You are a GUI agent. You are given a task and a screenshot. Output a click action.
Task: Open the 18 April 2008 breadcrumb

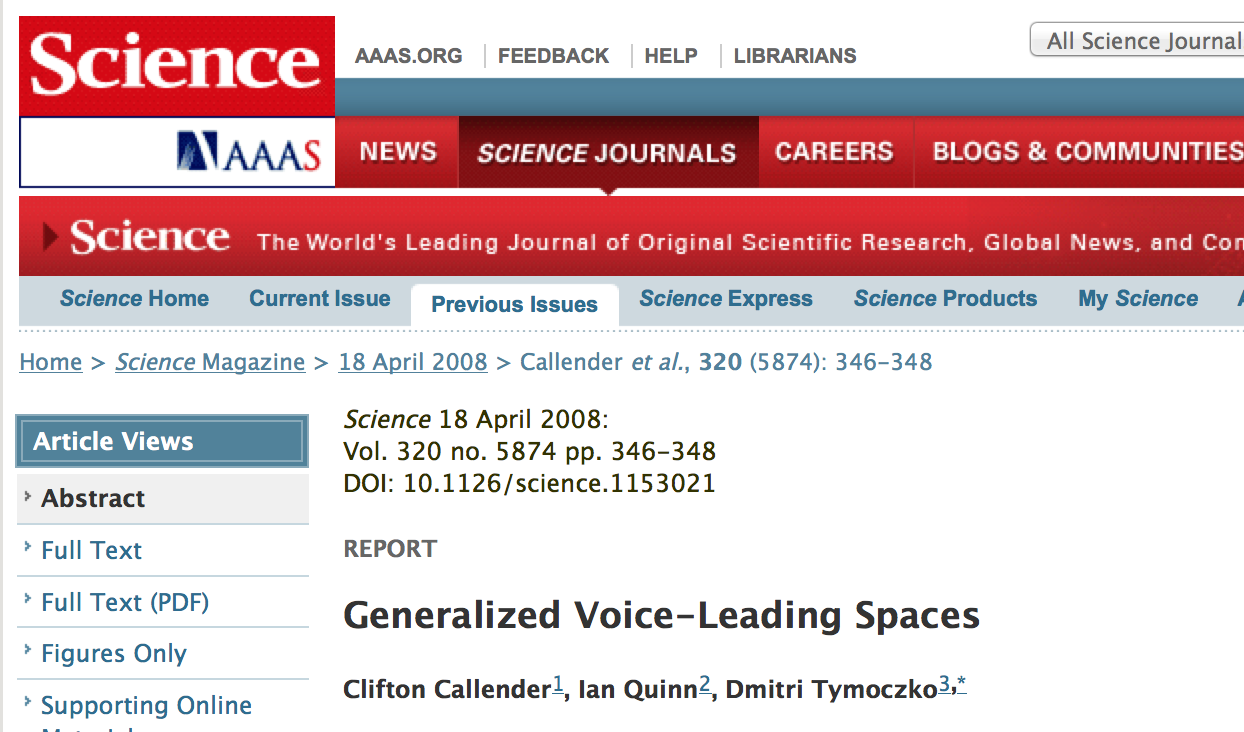pyautogui.click(x=413, y=362)
